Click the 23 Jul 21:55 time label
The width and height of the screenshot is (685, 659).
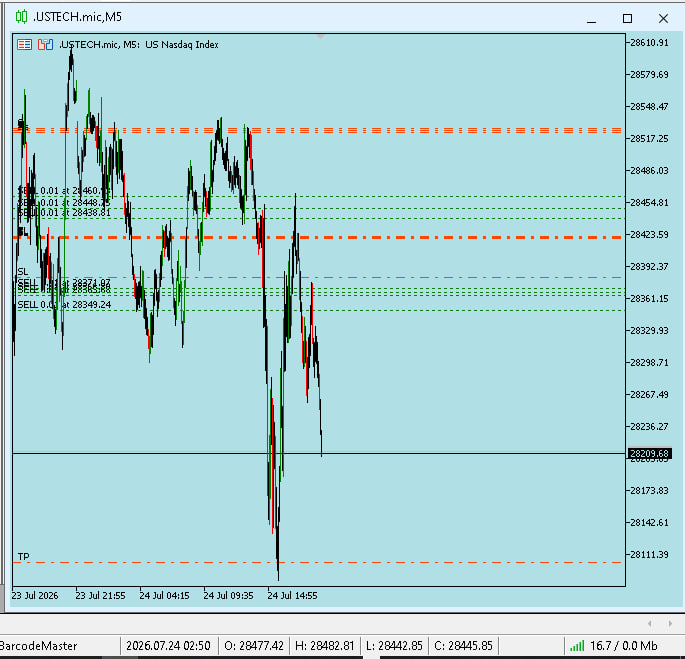[100, 596]
